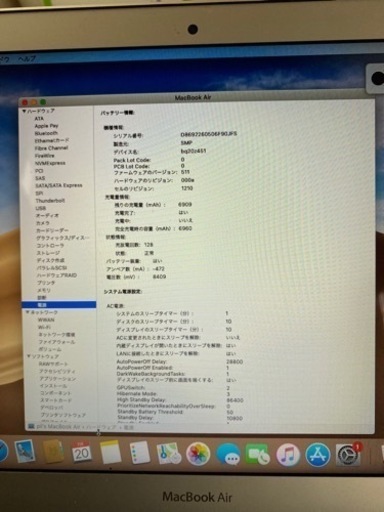
Task: Open Safari at the Dock's left edge
Action: 3,451
